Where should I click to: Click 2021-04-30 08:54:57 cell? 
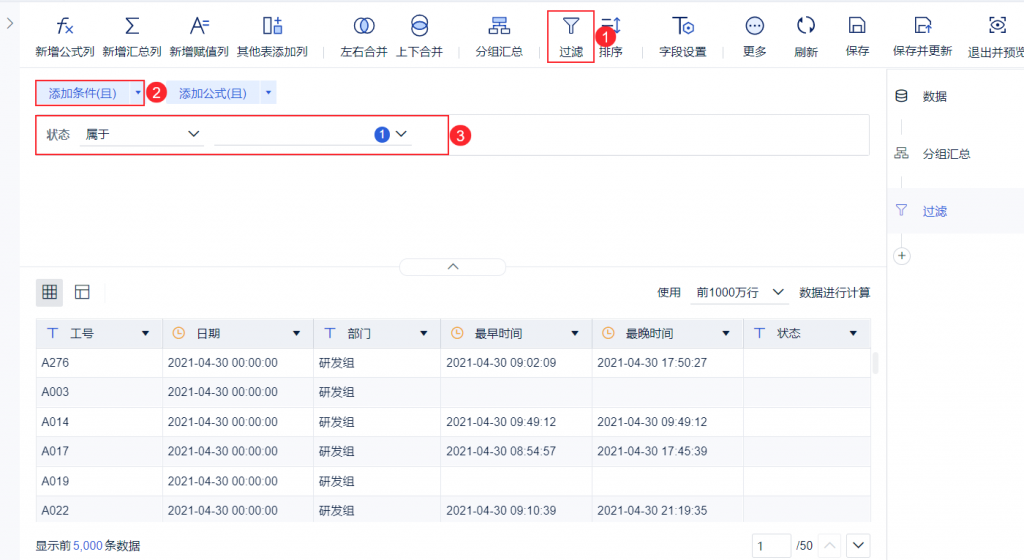(x=516, y=452)
